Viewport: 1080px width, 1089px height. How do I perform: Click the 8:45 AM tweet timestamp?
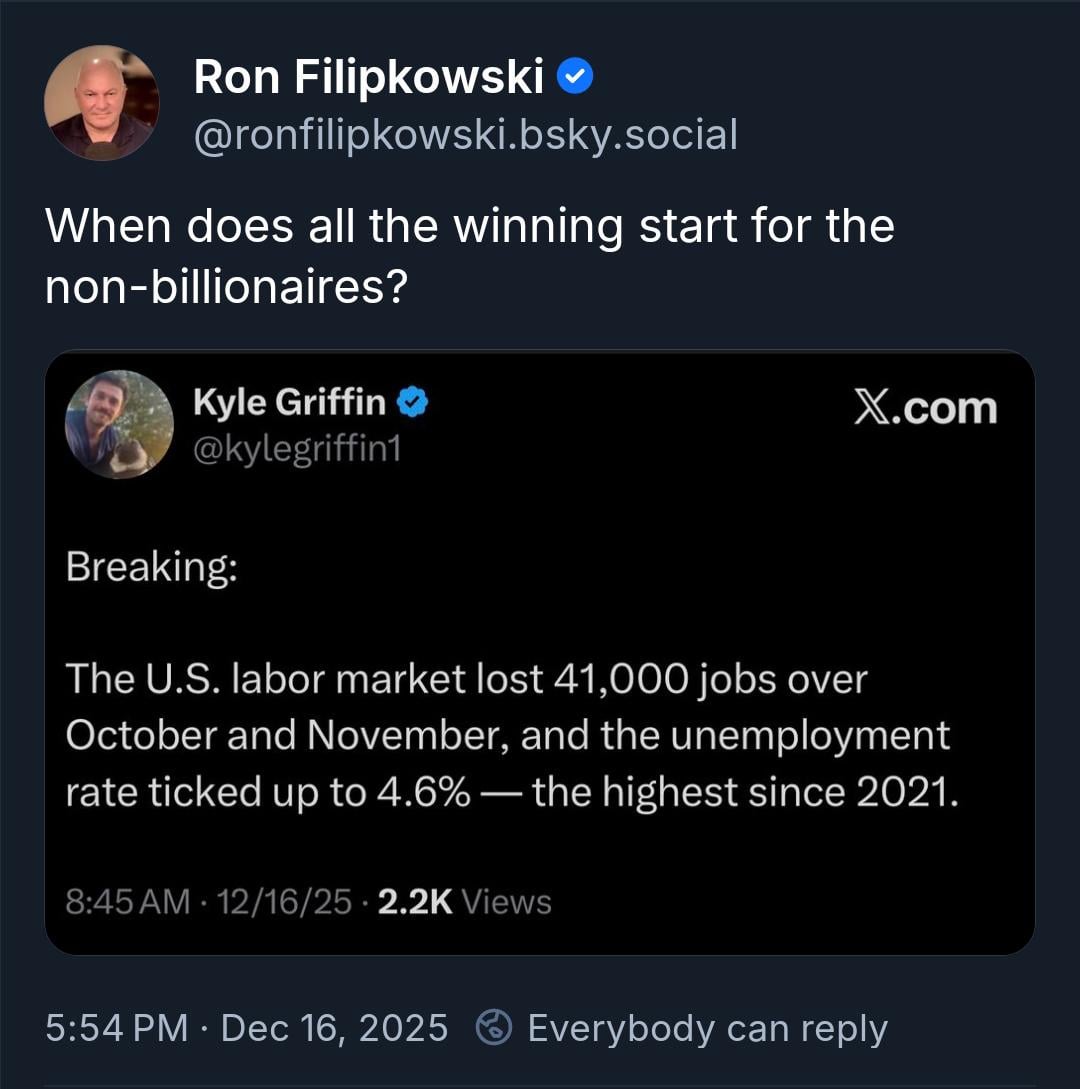click(x=127, y=902)
